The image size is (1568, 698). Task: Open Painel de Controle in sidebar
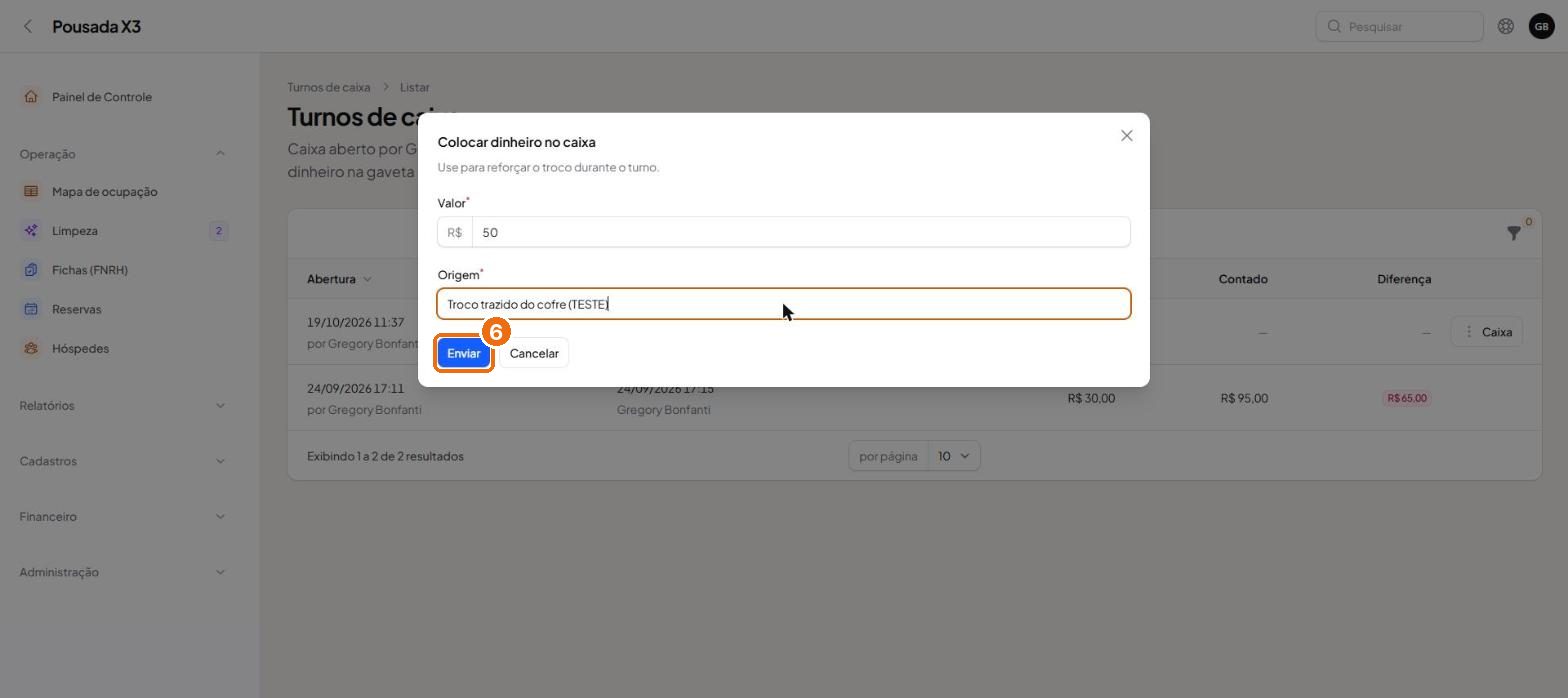click(102, 97)
